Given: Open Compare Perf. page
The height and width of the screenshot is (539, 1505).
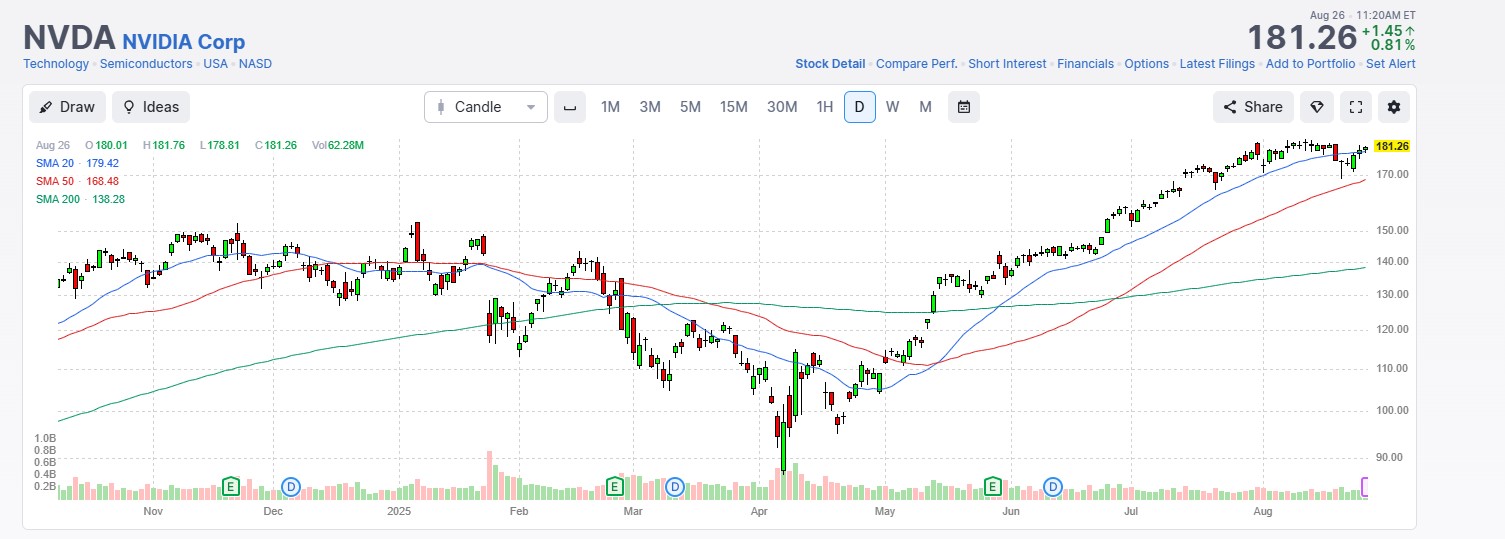Looking at the screenshot, I should point(917,64).
